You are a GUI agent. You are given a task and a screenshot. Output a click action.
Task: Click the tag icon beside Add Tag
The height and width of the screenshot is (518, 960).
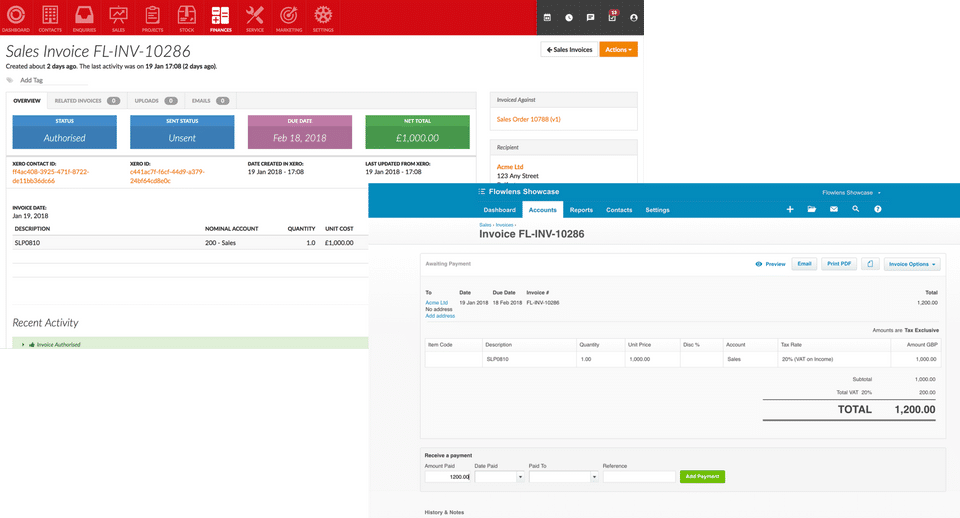point(10,80)
